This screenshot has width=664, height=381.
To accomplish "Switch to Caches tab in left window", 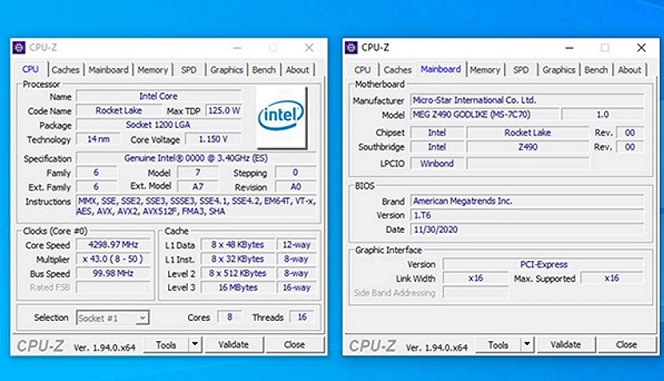I will click(x=66, y=70).
